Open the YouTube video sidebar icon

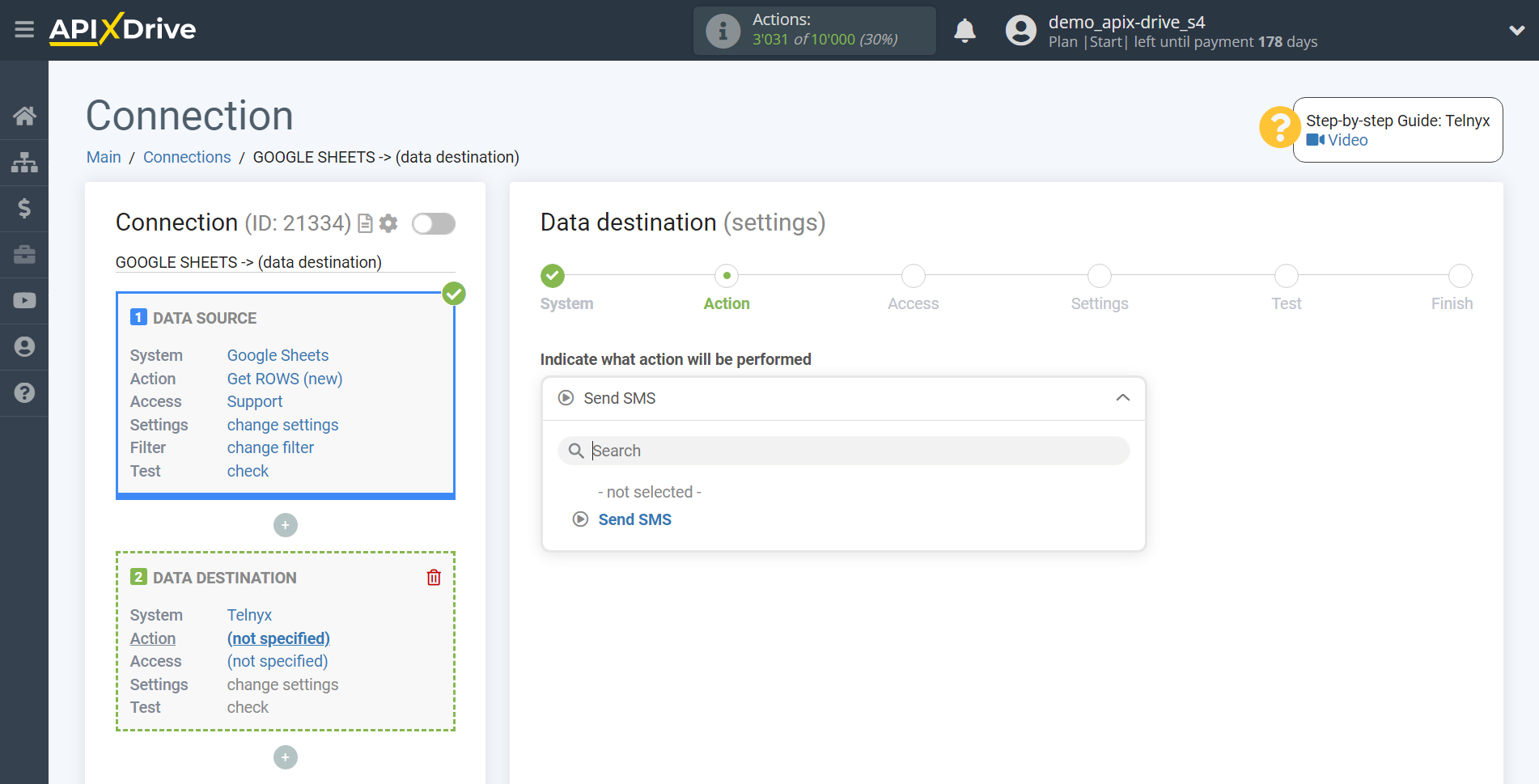[x=24, y=300]
